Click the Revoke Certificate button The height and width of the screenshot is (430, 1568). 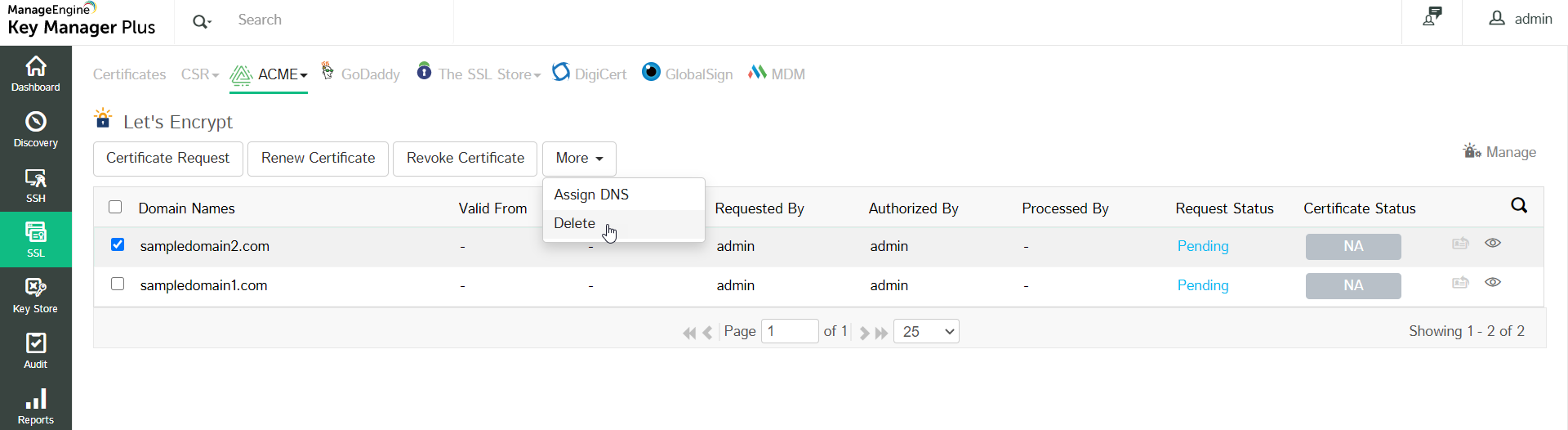click(465, 159)
